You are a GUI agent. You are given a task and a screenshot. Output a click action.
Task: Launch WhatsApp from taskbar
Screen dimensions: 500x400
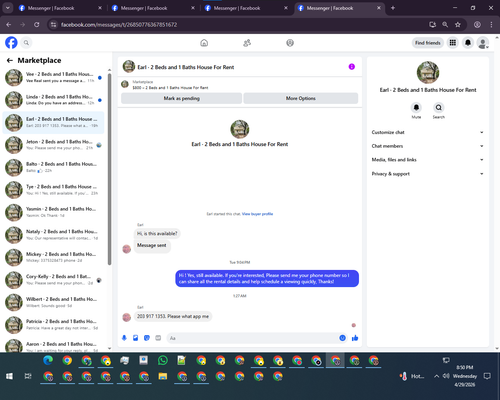163,360
